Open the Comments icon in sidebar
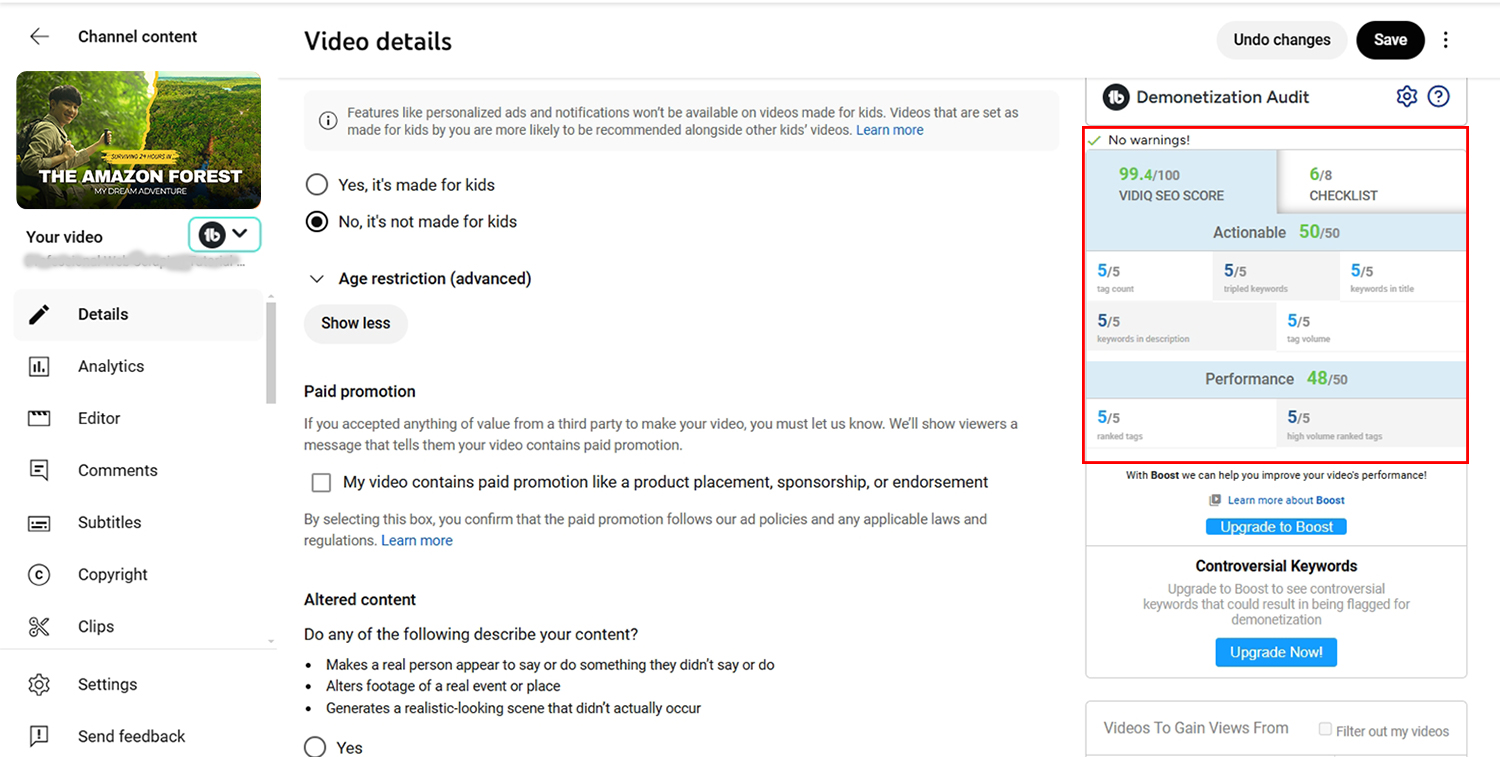The height and width of the screenshot is (757, 1500). point(39,470)
